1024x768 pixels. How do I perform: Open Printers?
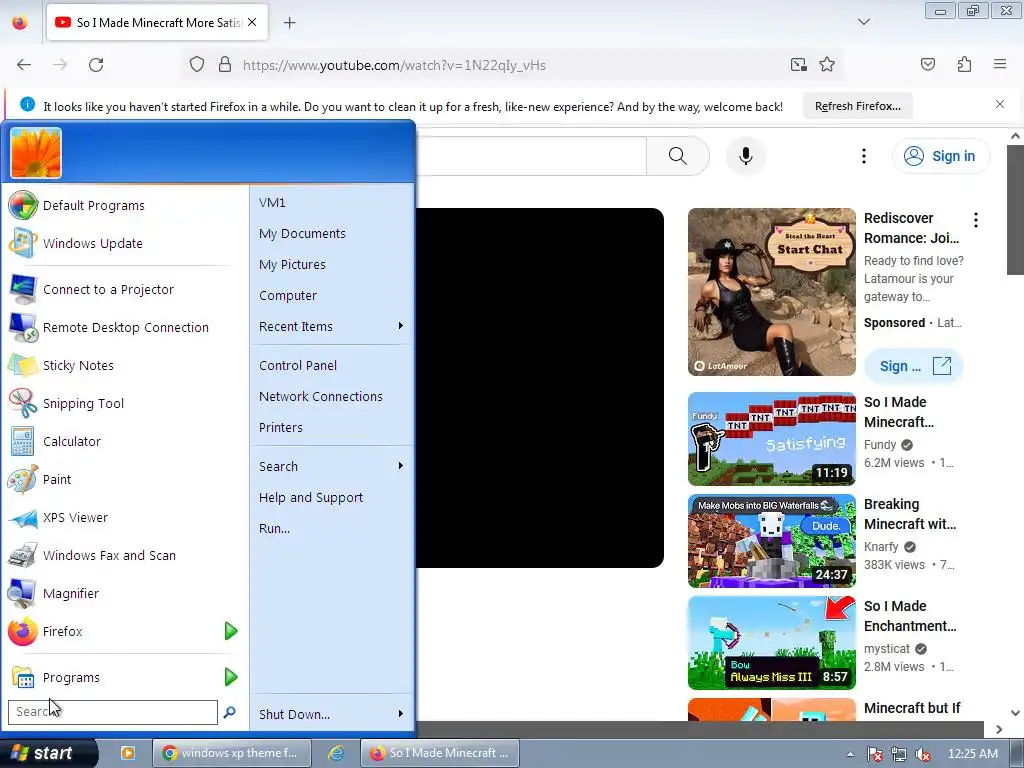click(x=281, y=427)
